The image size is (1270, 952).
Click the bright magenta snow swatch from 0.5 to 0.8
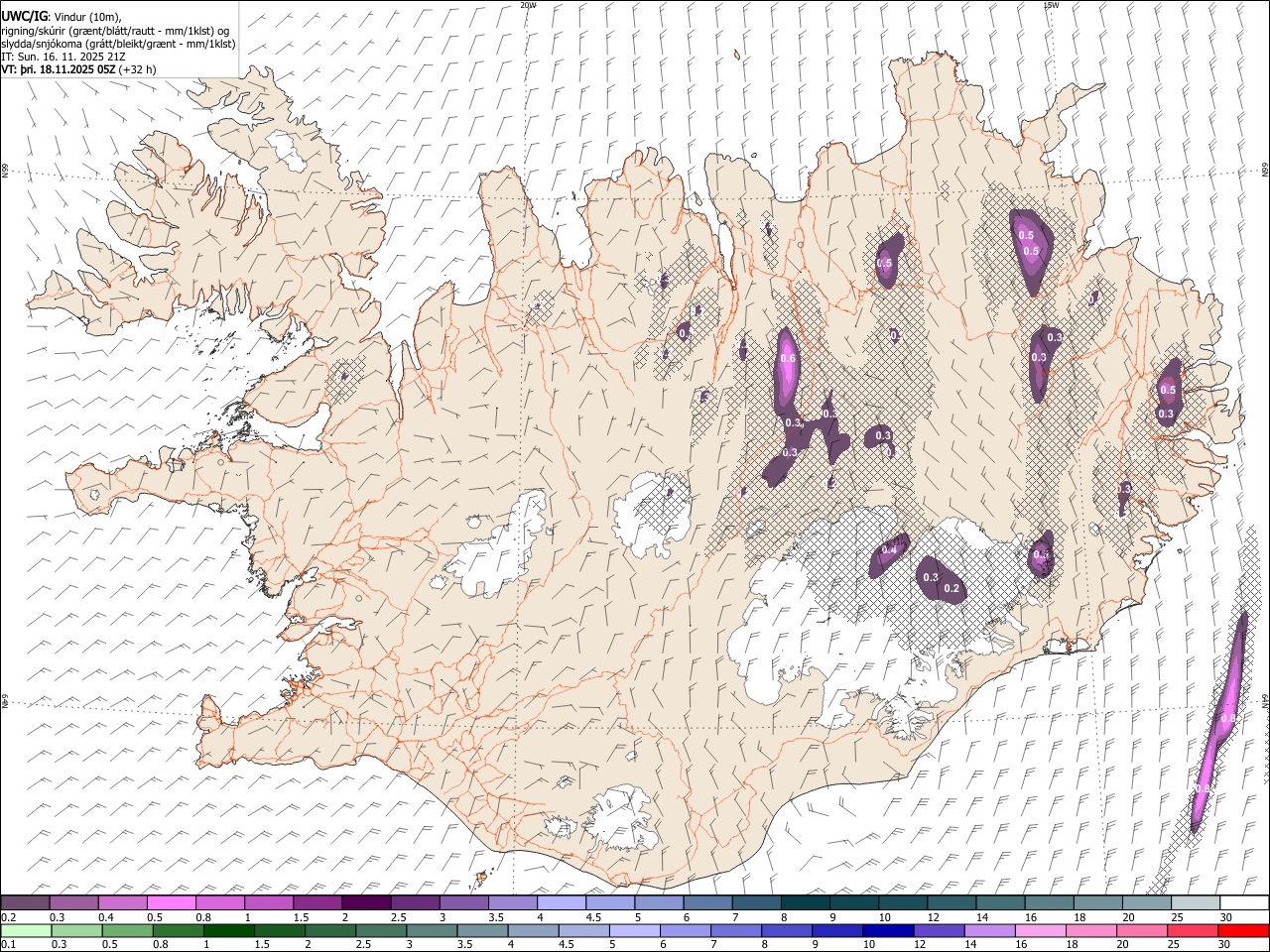(x=172, y=902)
